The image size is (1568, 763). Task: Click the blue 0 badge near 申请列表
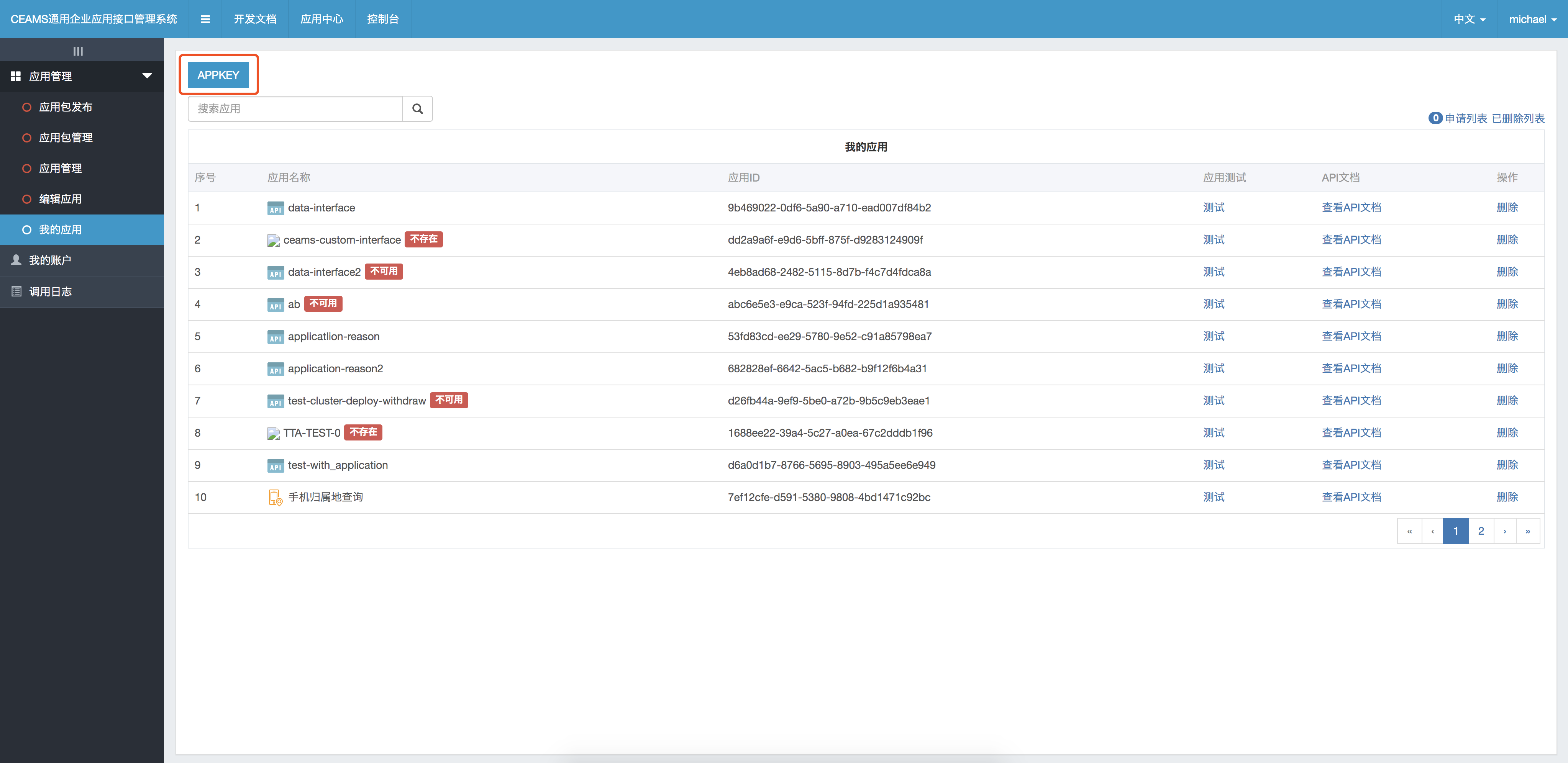[1435, 118]
